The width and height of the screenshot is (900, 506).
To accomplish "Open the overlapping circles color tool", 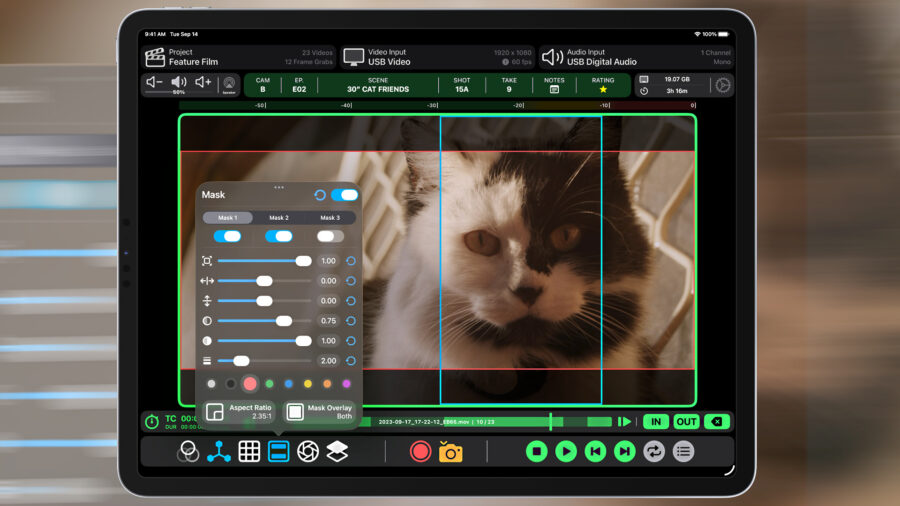I will (x=188, y=452).
